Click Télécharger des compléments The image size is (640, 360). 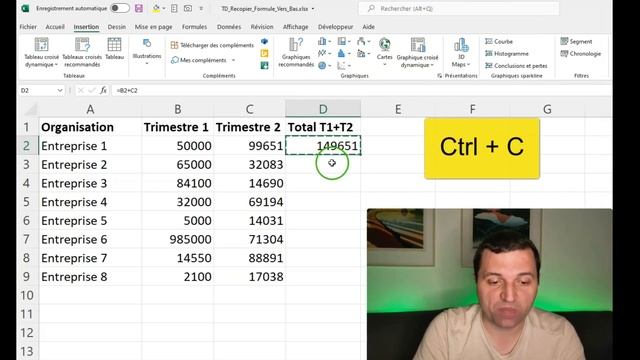click(212, 45)
